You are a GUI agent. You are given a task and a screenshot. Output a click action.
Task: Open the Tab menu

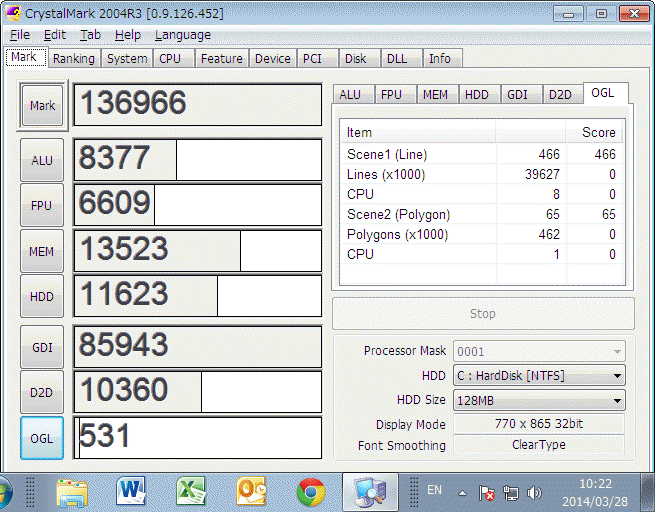pyautogui.click(x=90, y=35)
